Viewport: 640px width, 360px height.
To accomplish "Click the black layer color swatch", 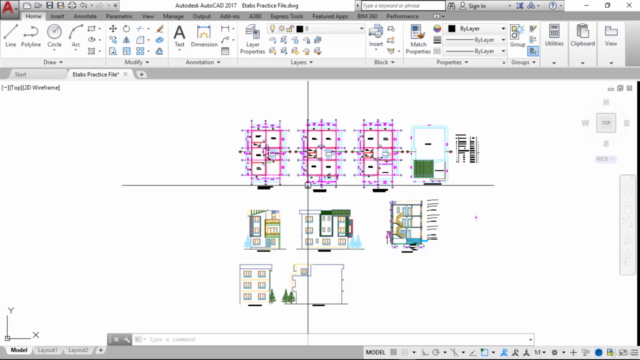I will click(300, 29).
